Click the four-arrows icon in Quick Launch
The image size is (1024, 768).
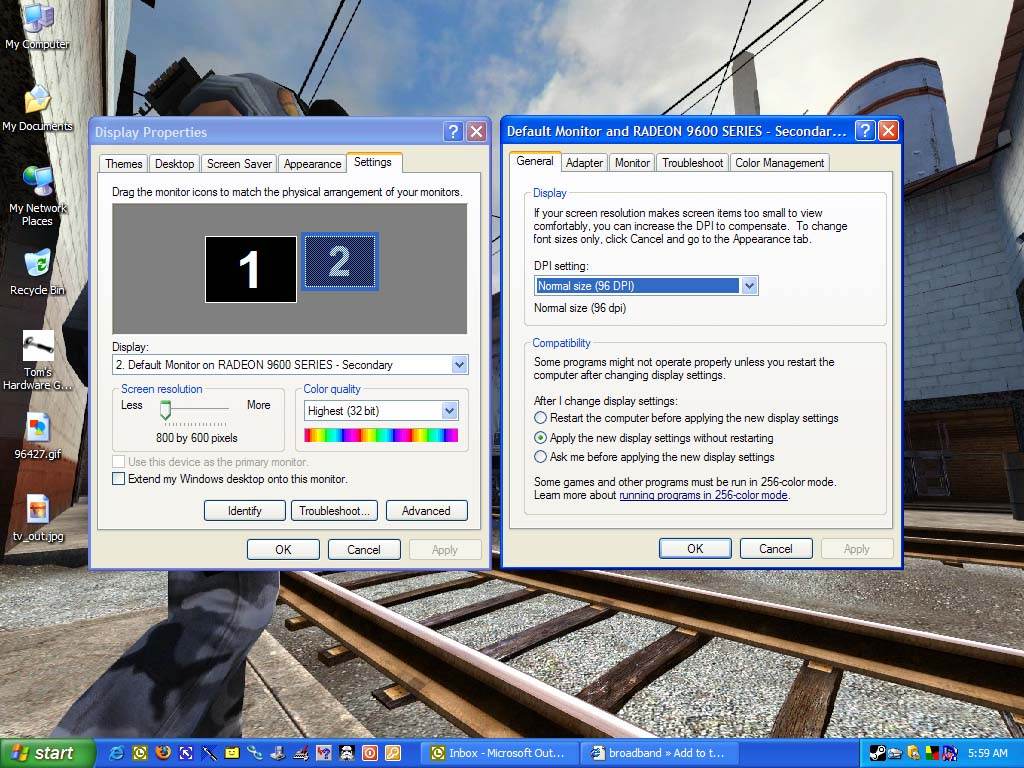click(x=185, y=753)
